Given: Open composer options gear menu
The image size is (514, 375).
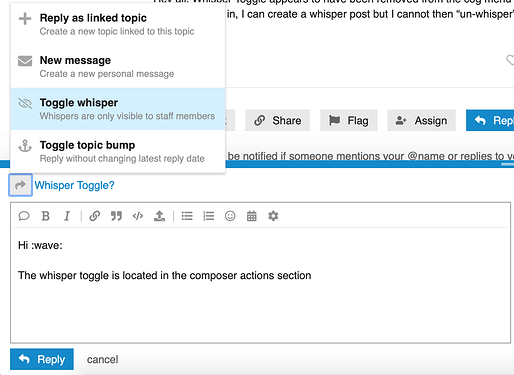Looking at the screenshot, I should click(x=273, y=216).
